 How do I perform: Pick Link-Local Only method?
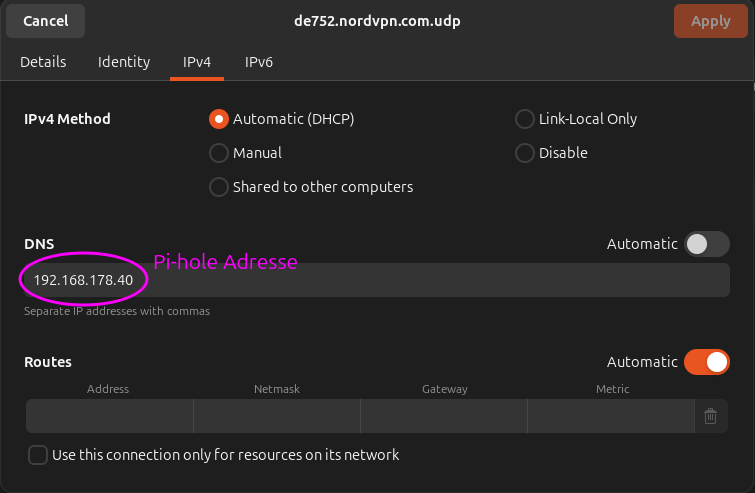525,119
